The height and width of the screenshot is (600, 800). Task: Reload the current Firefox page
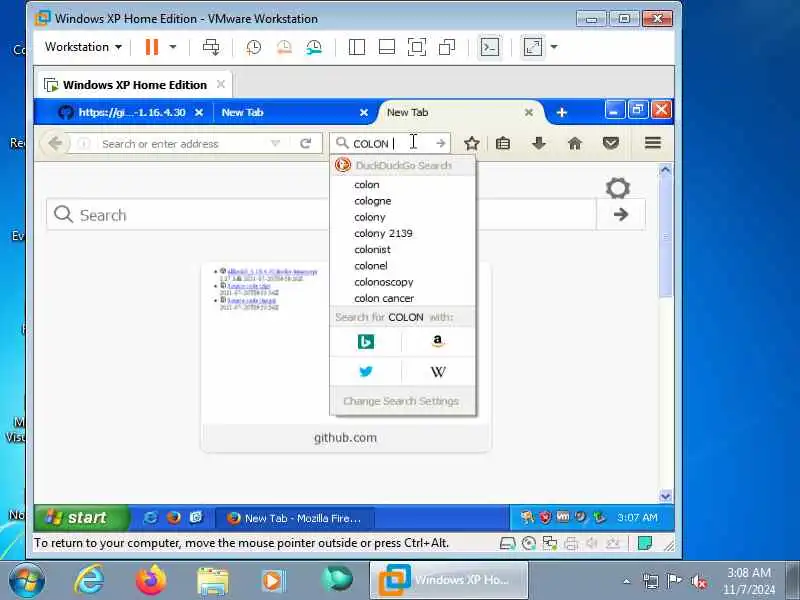pyautogui.click(x=305, y=143)
